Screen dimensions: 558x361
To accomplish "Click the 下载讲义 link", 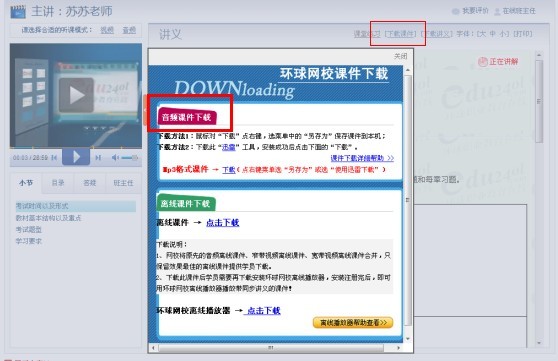I will click(436, 34).
